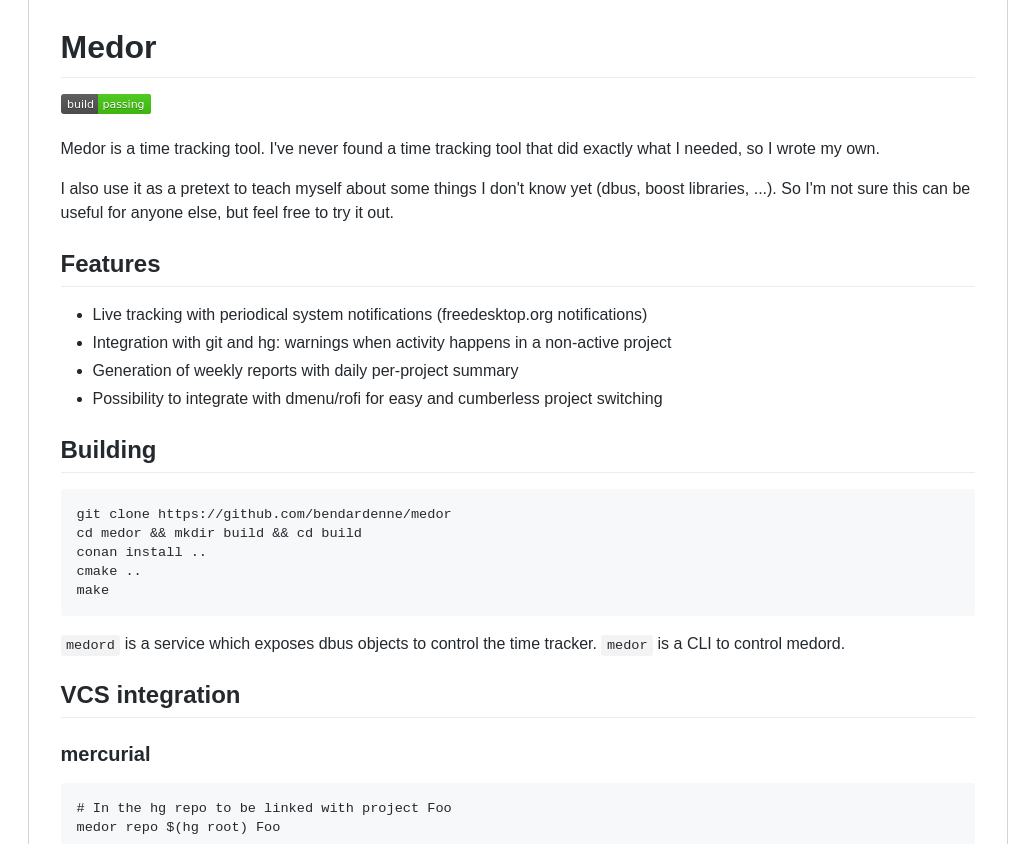
Task: Click the Building section heading
Action: (x=108, y=450)
